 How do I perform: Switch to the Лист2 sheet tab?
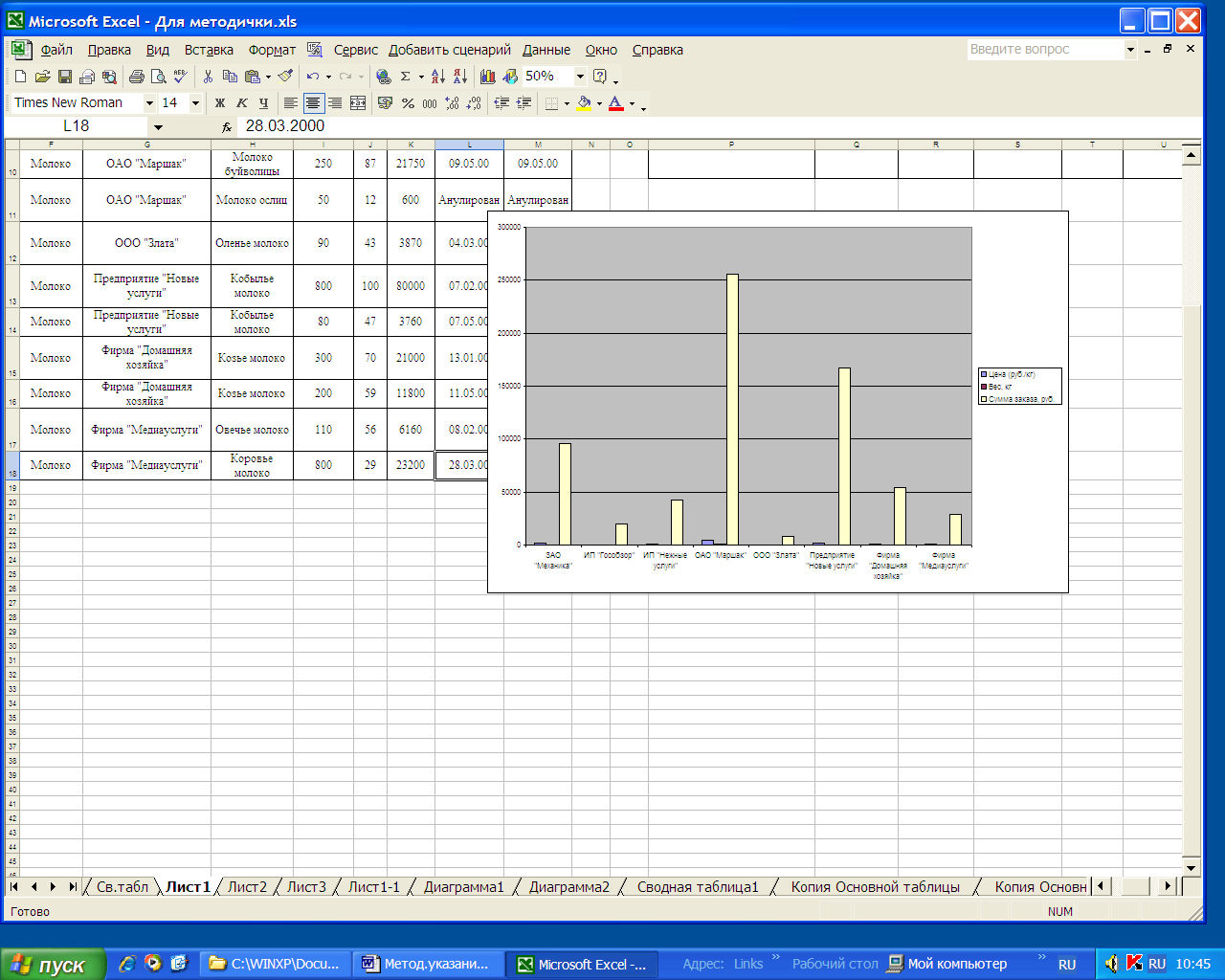[247, 887]
